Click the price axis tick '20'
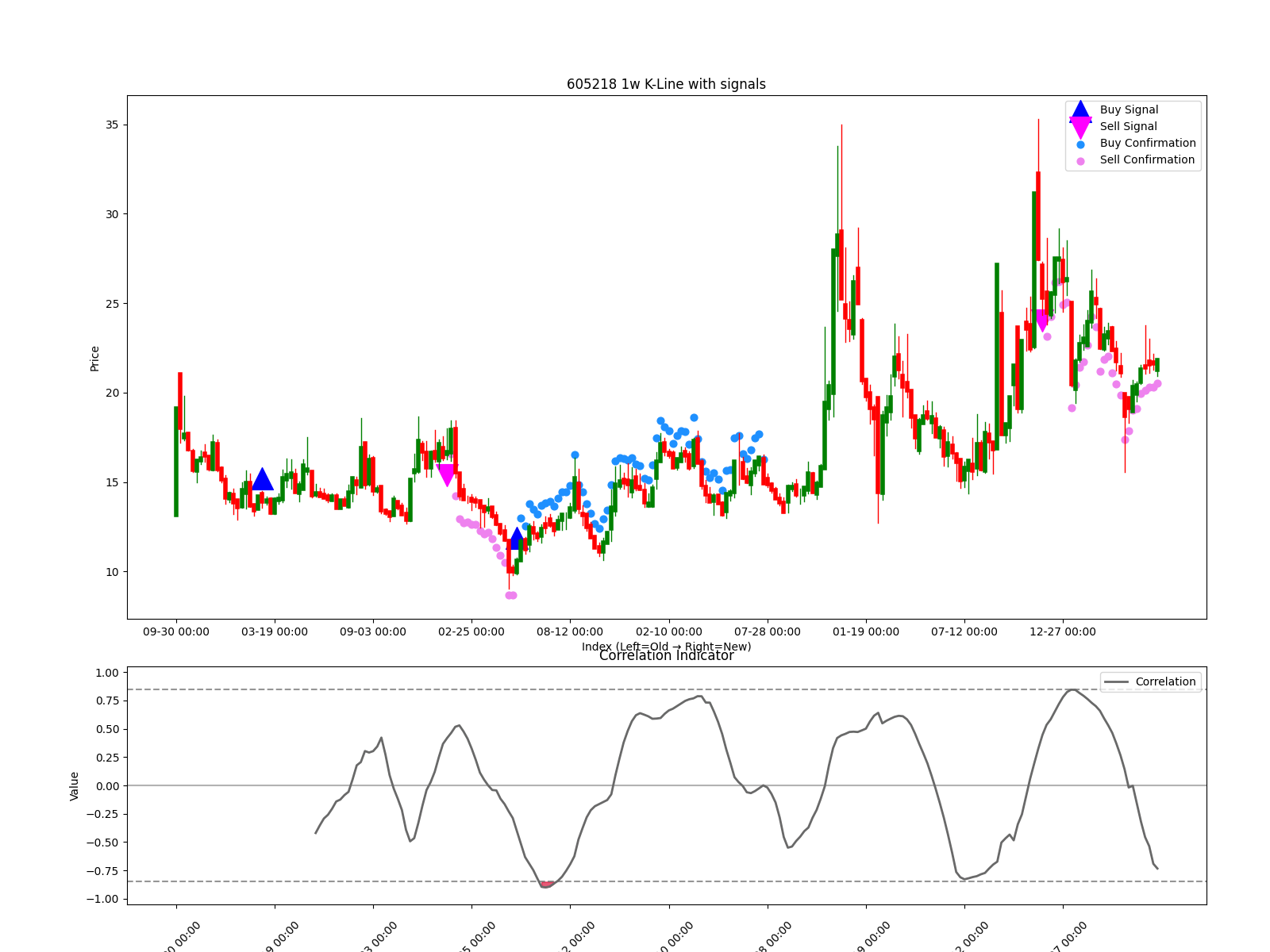This screenshot has width=1270, height=952. click(111, 393)
